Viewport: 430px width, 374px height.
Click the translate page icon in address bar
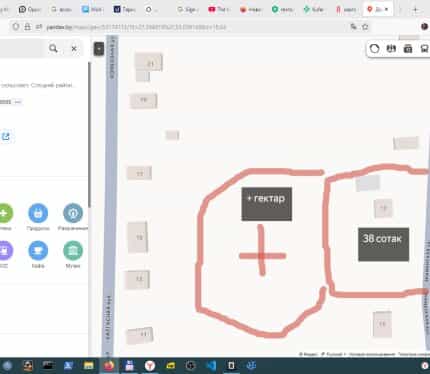click(354, 27)
